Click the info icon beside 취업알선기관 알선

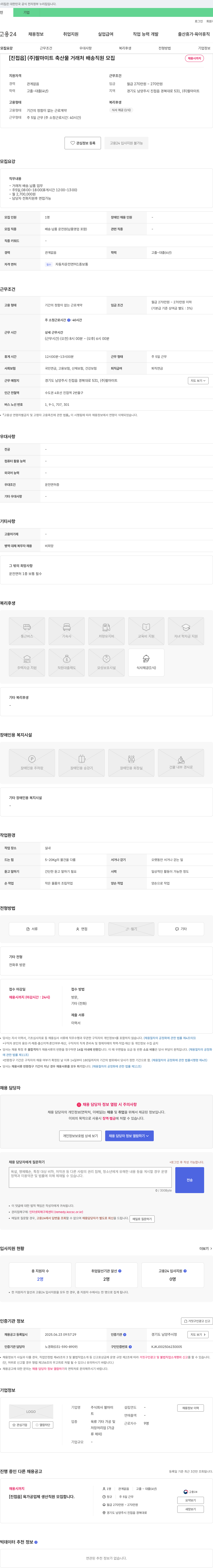click(x=119, y=1271)
